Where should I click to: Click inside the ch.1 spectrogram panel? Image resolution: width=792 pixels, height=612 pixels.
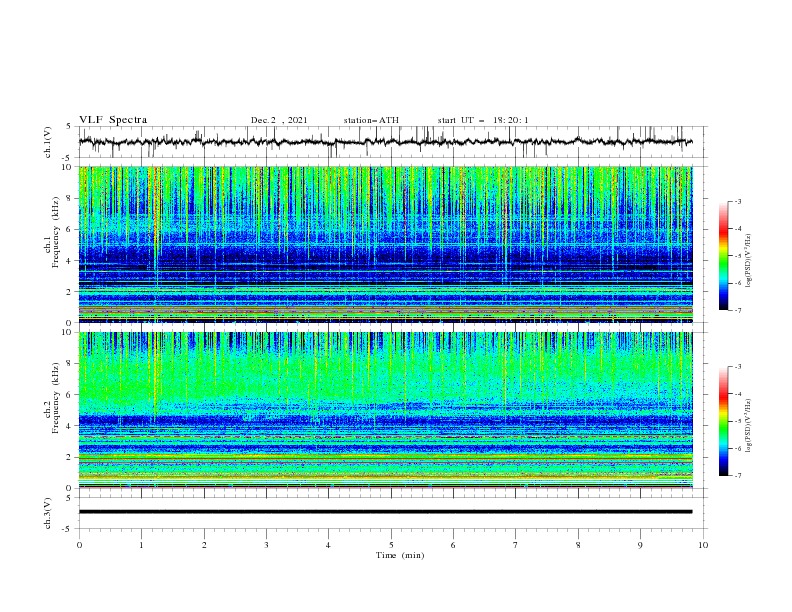coord(386,244)
